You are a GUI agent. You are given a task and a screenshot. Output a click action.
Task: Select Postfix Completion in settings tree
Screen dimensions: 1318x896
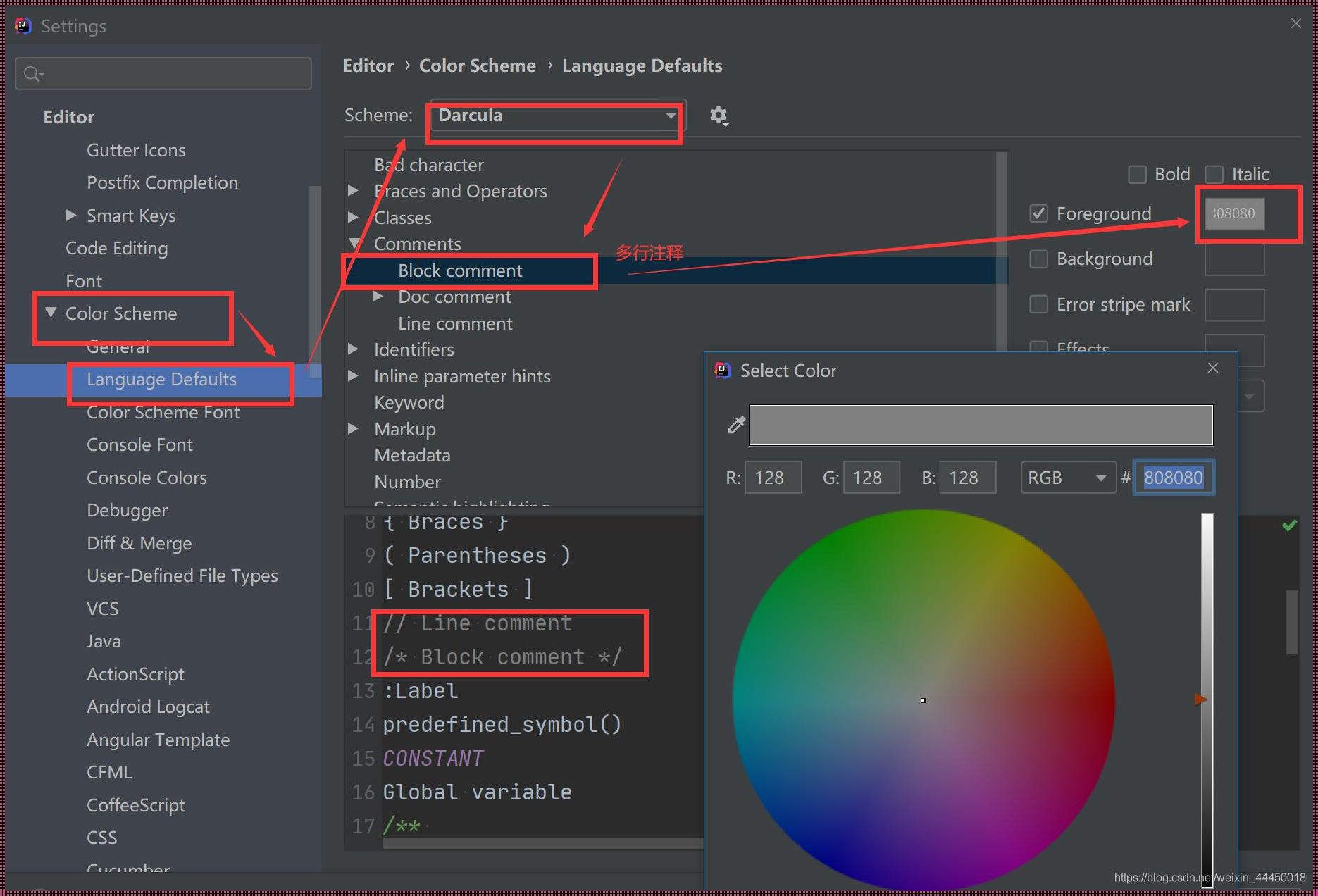pyautogui.click(x=162, y=182)
